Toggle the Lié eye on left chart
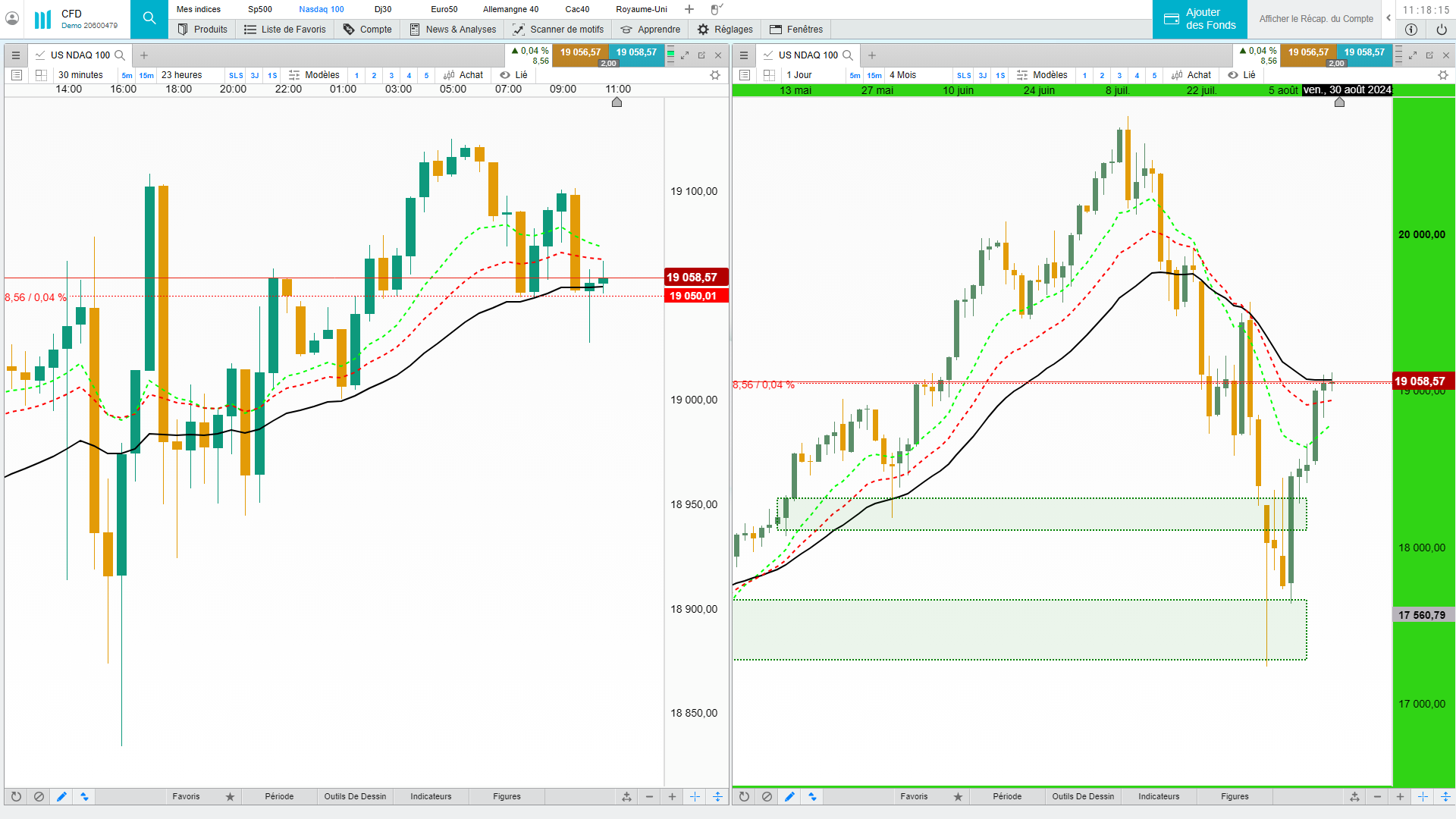This screenshot has width=1456, height=819. (505, 75)
